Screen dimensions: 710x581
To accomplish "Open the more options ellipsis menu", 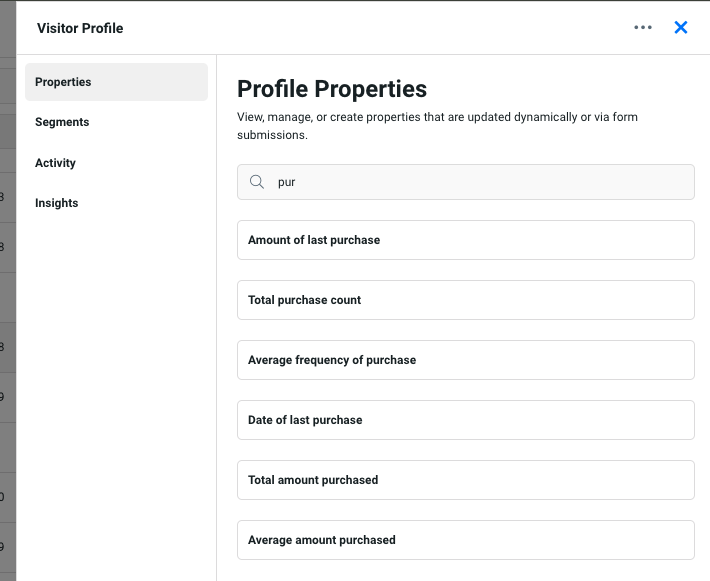I will [643, 28].
